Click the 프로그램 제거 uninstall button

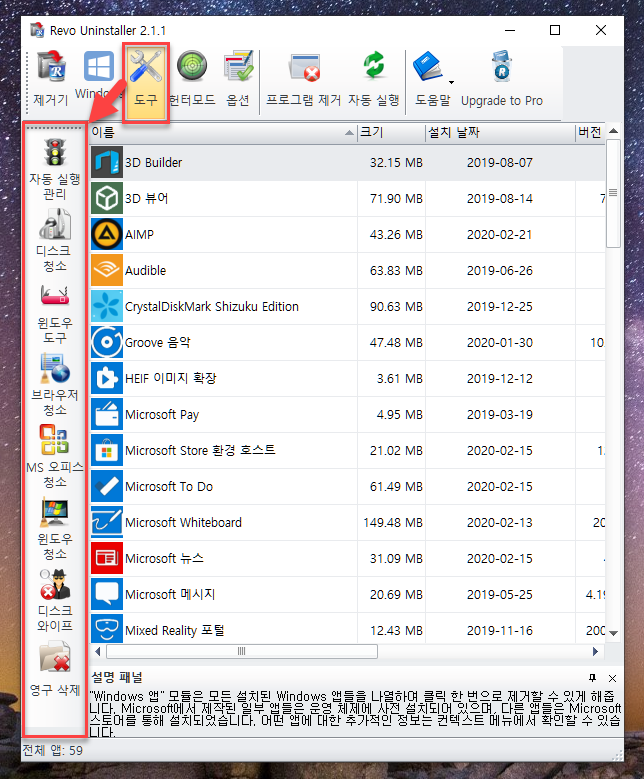point(304,79)
